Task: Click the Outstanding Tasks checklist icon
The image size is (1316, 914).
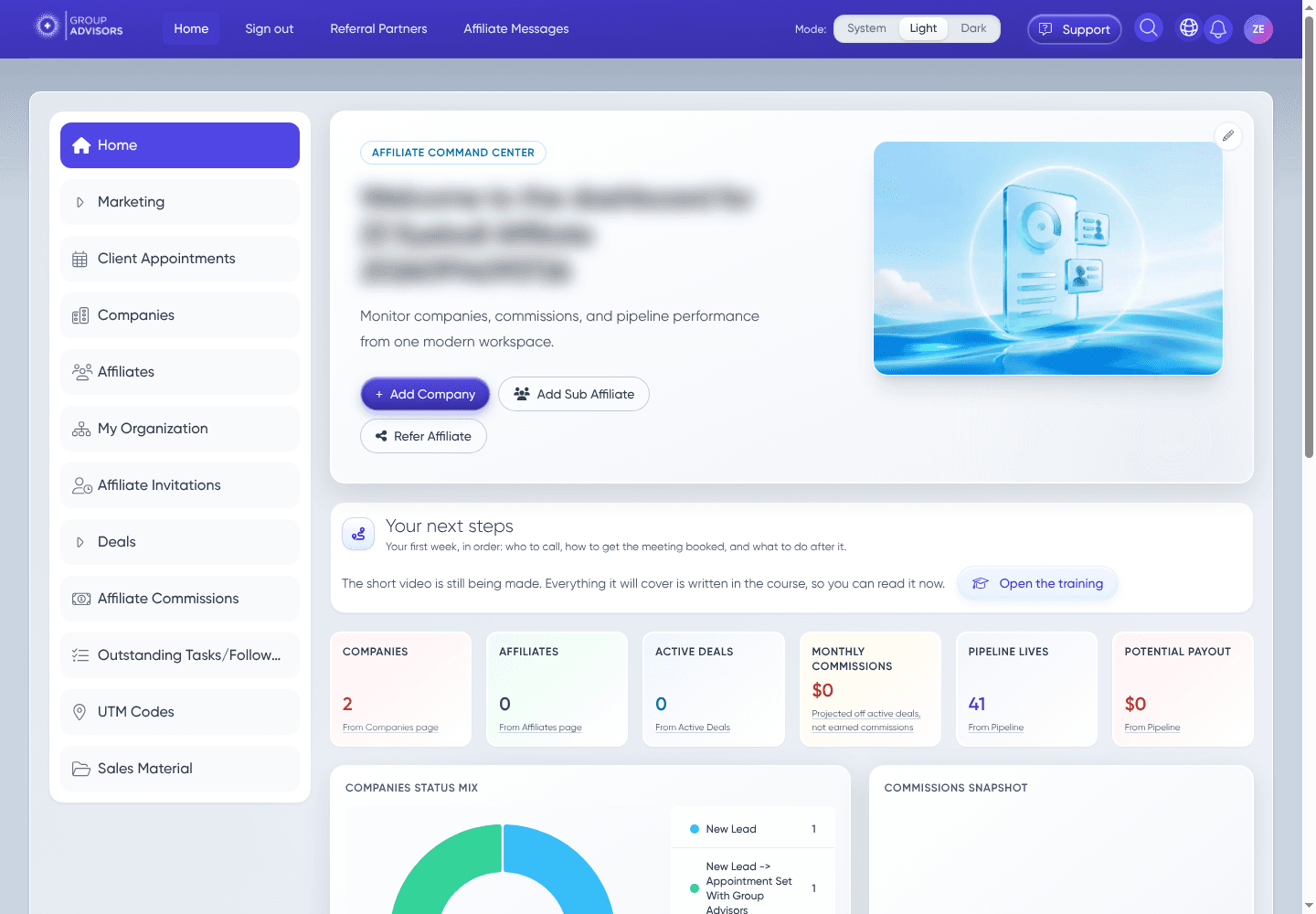Action: (80, 655)
